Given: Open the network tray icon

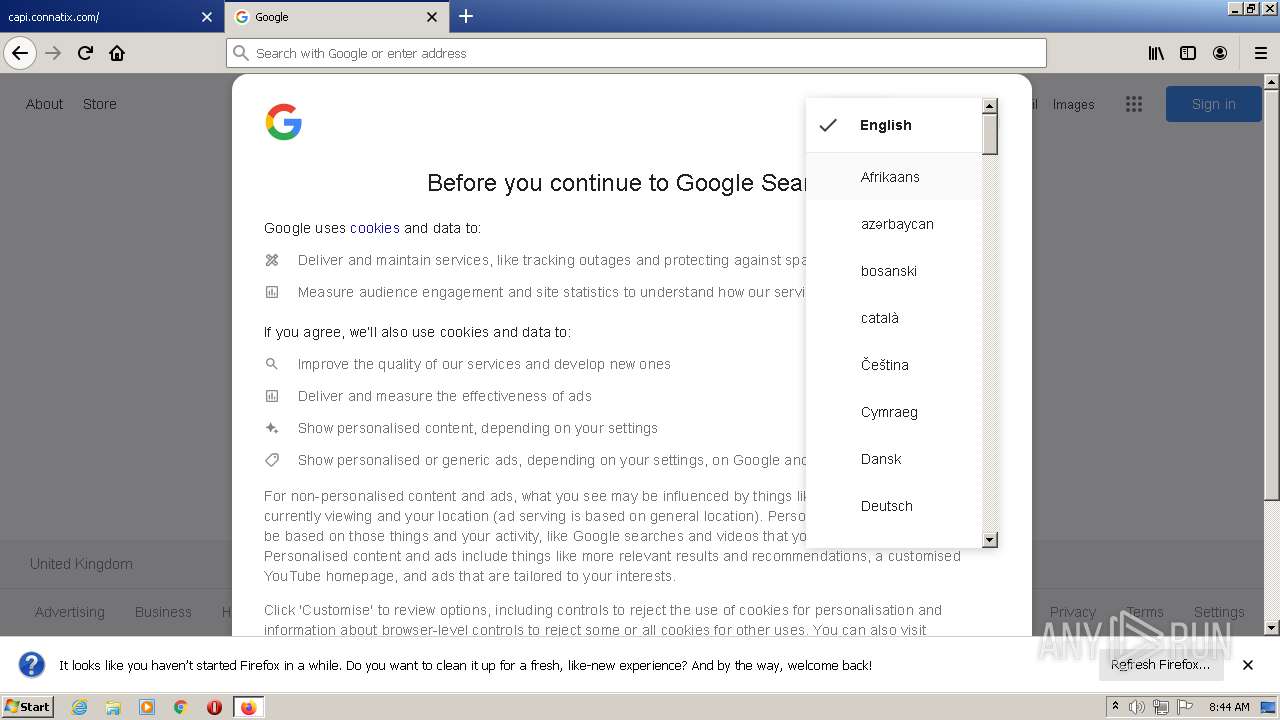Looking at the screenshot, I should 1161,707.
